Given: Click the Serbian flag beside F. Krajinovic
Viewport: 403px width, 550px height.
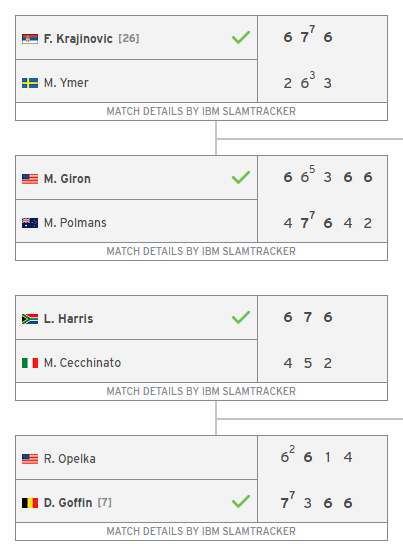Looking at the screenshot, I should [30, 39].
